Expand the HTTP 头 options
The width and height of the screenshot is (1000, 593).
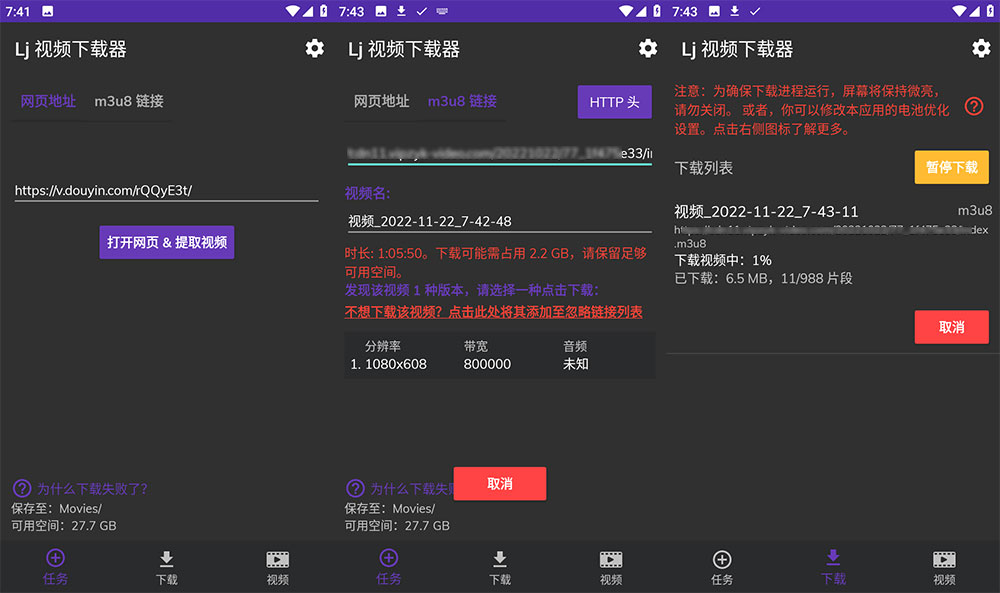click(614, 101)
